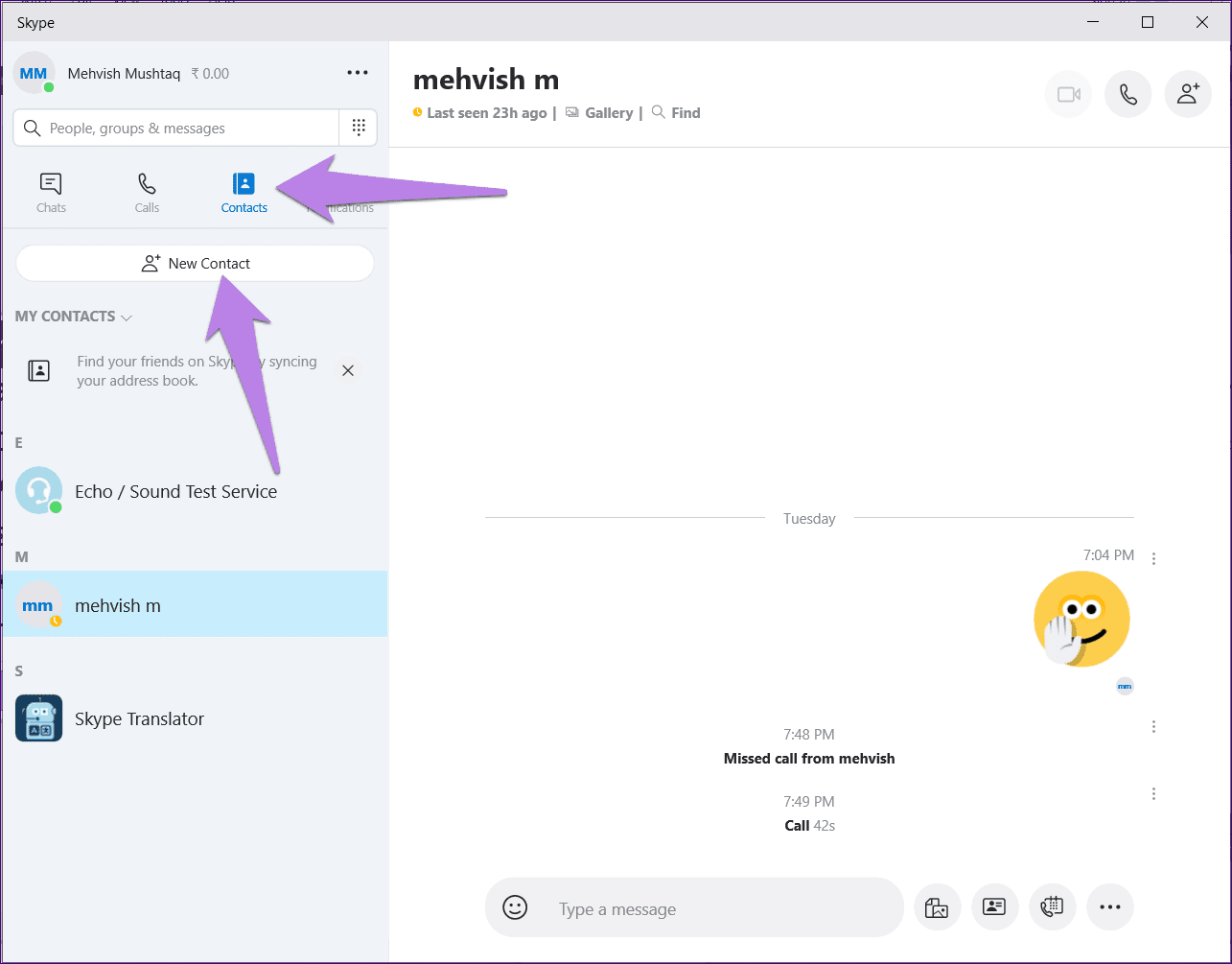This screenshot has width=1232, height=964.
Task: Share a contact card in chat
Action: pyautogui.click(x=994, y=907)
